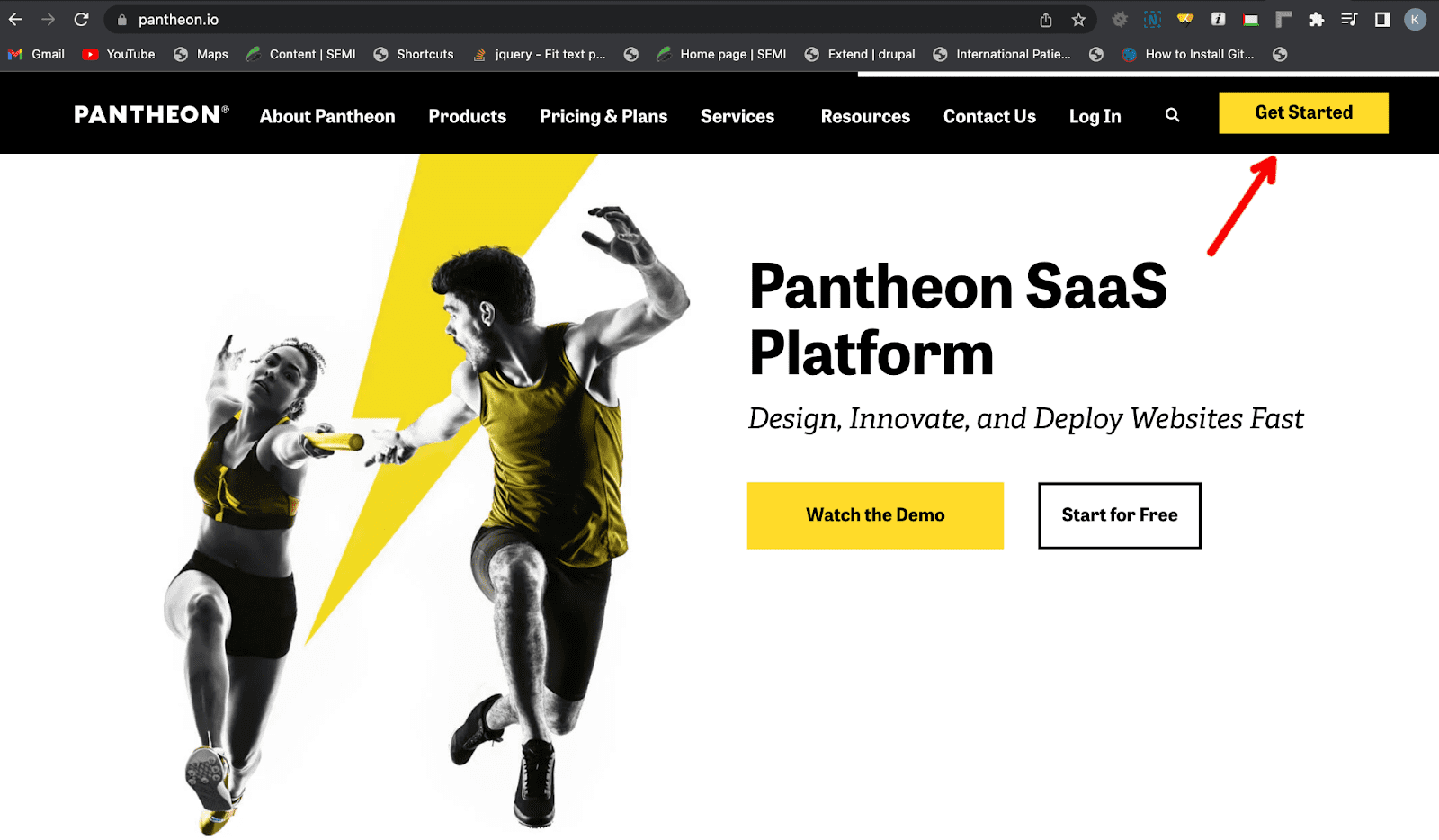Open the gray ruler corner extension
Screen dimensions: 1439x840
pos(1283,19)
